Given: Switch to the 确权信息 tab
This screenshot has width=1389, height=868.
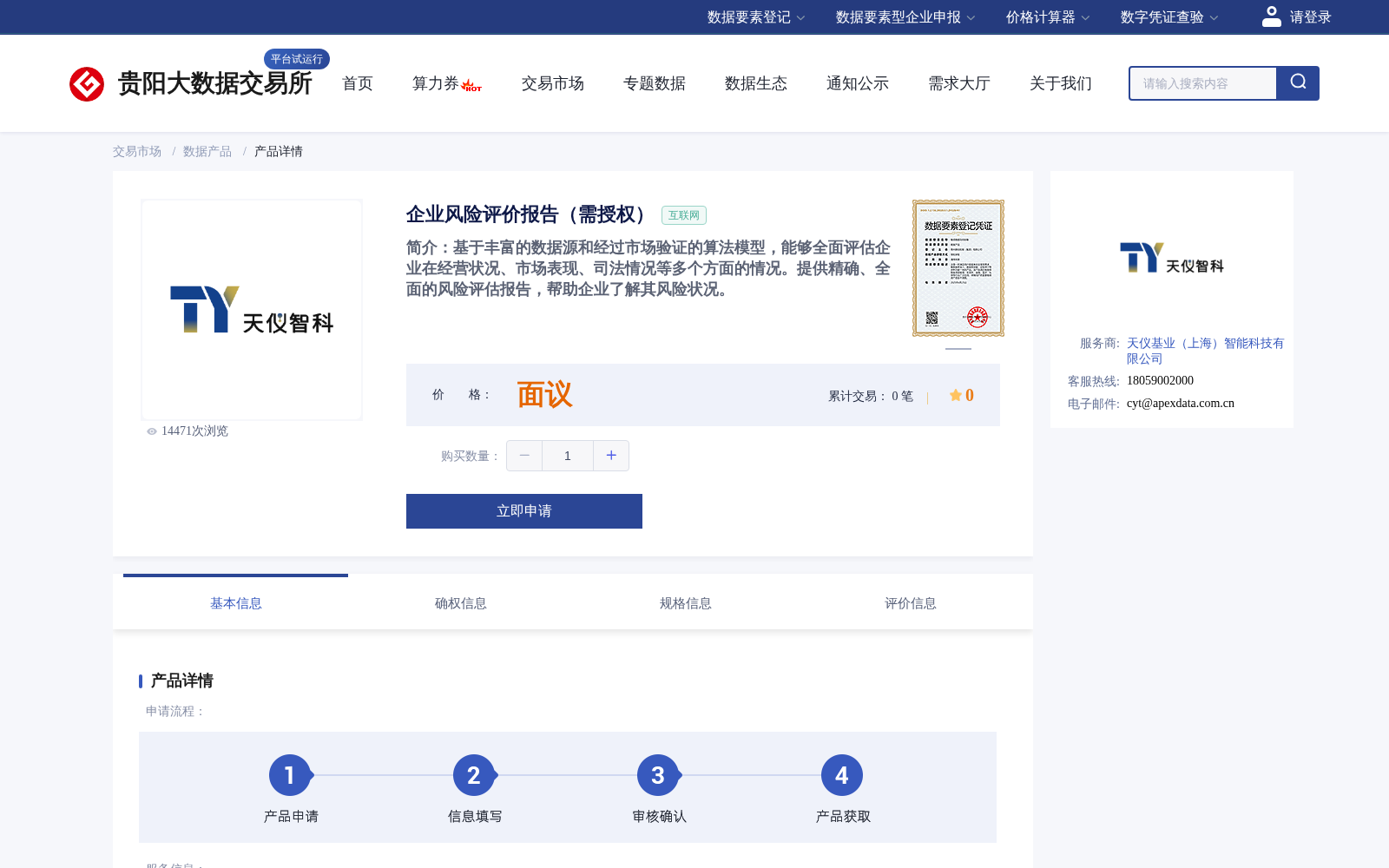Looking at the screenshot, I should [x=461, y=602].
